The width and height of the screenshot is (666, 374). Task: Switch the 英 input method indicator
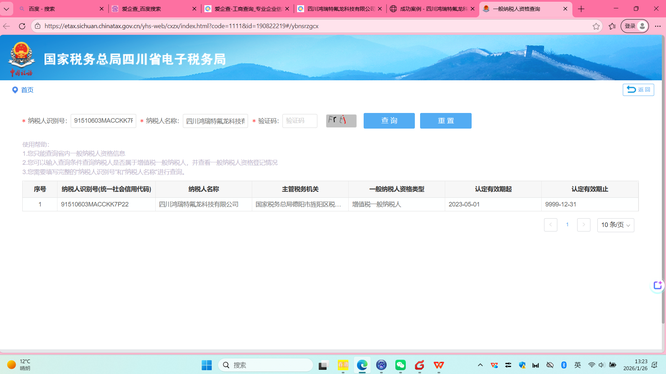click(578, 365)
